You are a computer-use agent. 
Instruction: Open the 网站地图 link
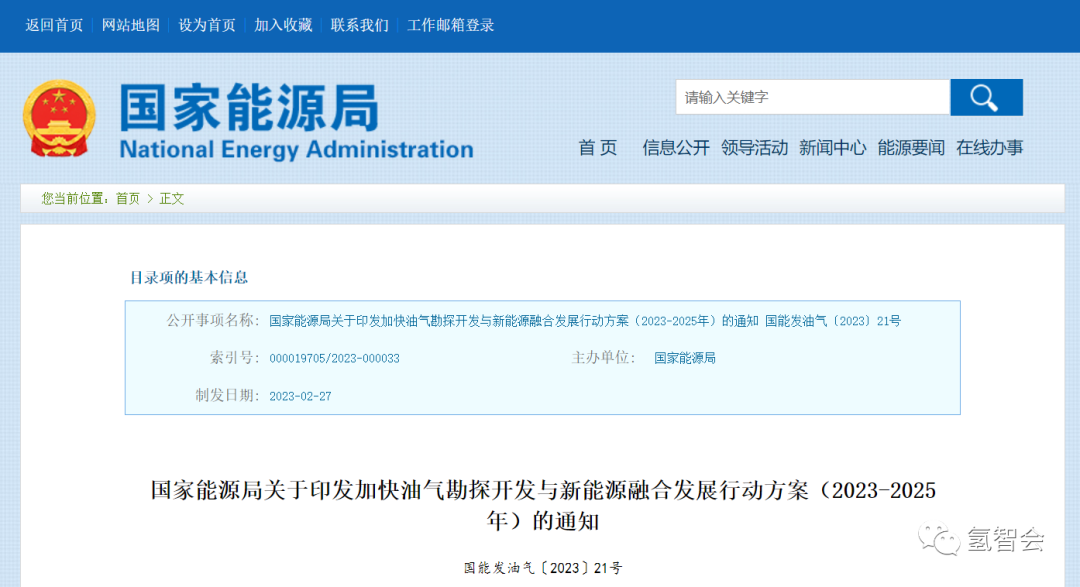click(131, 25)
